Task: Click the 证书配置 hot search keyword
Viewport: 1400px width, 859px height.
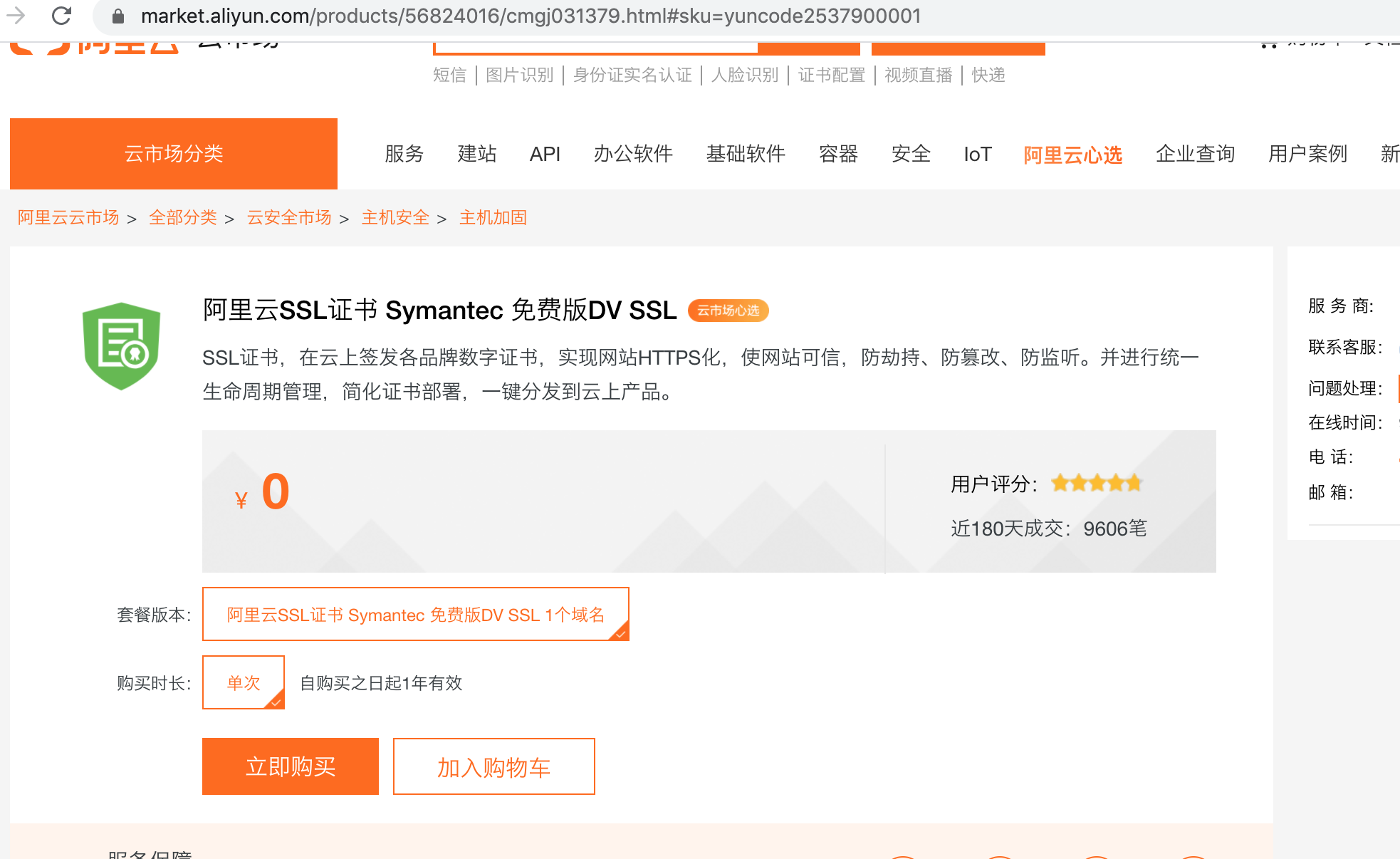Action: pos(831,75)
